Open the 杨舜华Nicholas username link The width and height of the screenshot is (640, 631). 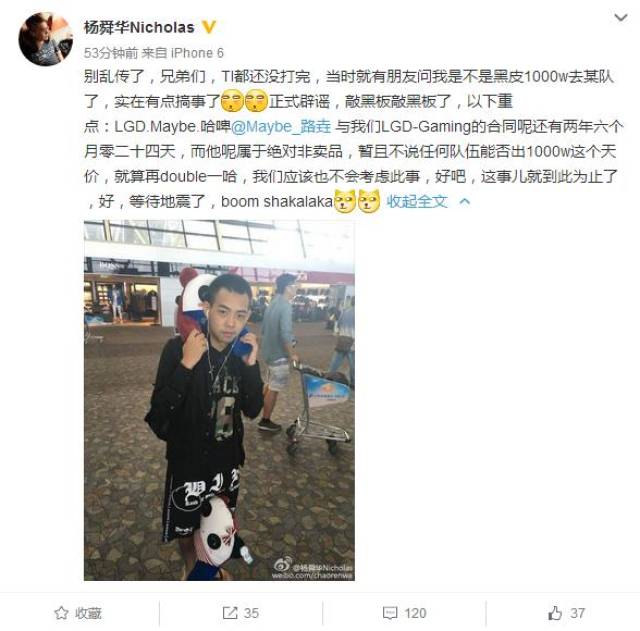[x=139, y=27]
